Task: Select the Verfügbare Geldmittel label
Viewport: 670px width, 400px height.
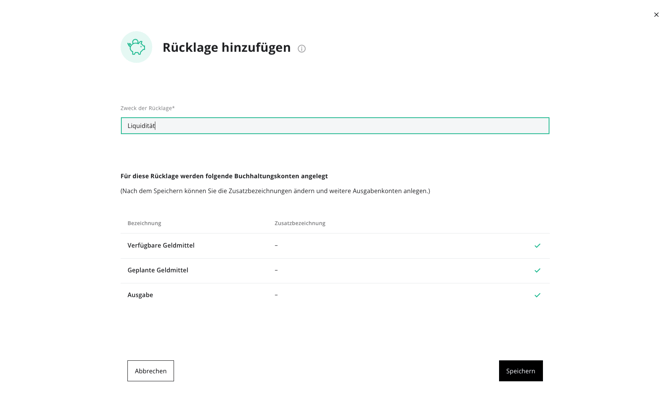Action: tap(161, 245)
